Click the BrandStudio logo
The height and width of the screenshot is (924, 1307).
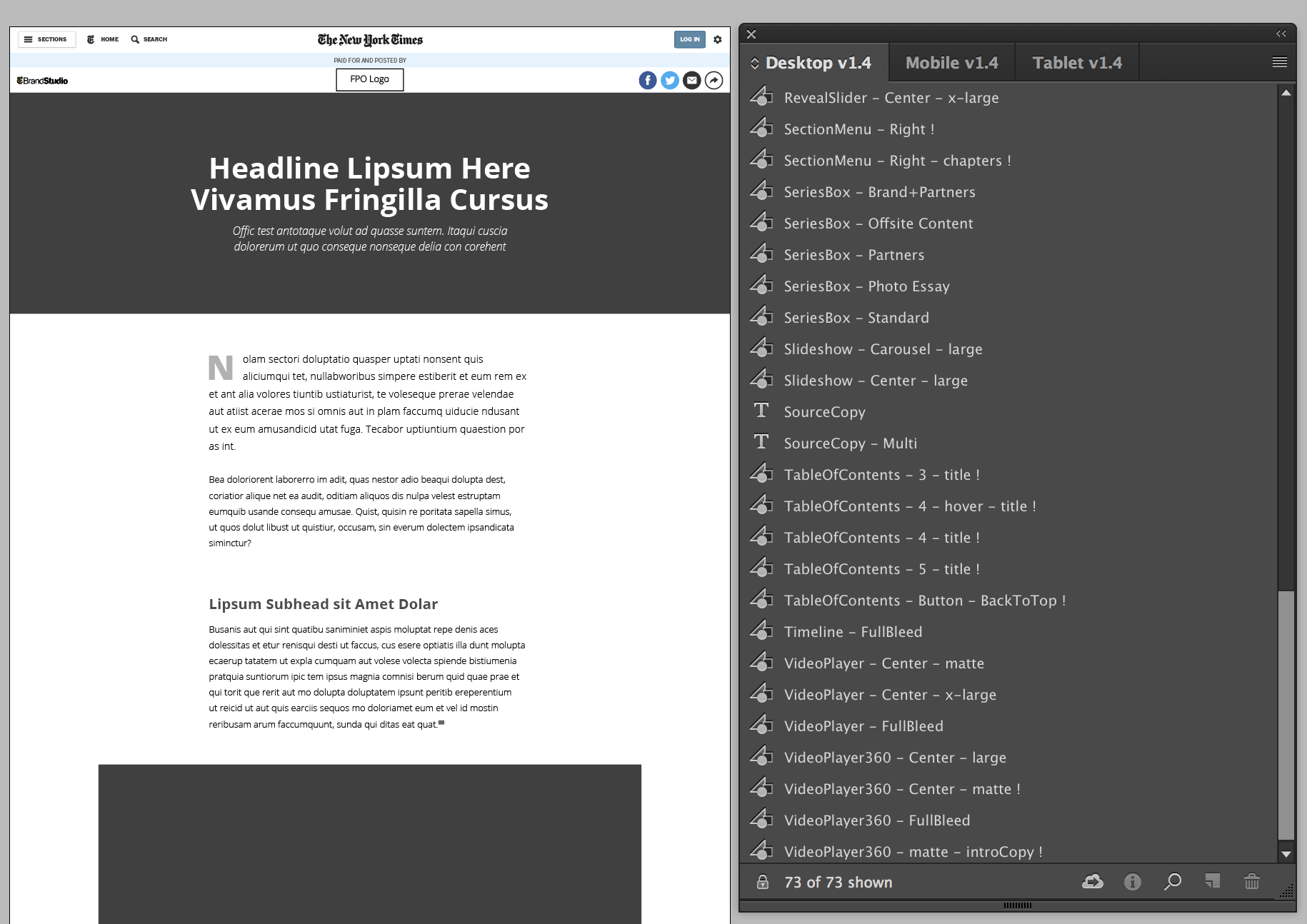(42, 81)
